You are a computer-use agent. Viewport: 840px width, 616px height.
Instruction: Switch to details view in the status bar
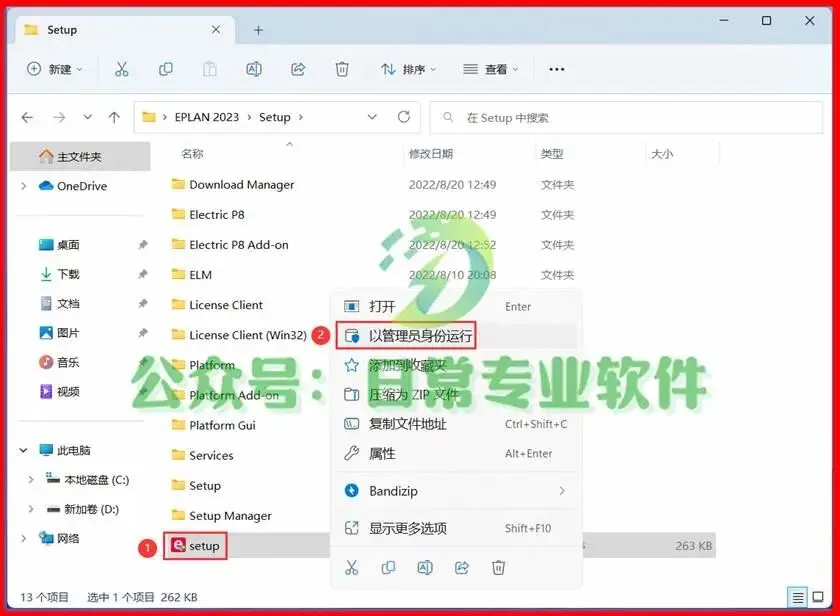point(798,597)
